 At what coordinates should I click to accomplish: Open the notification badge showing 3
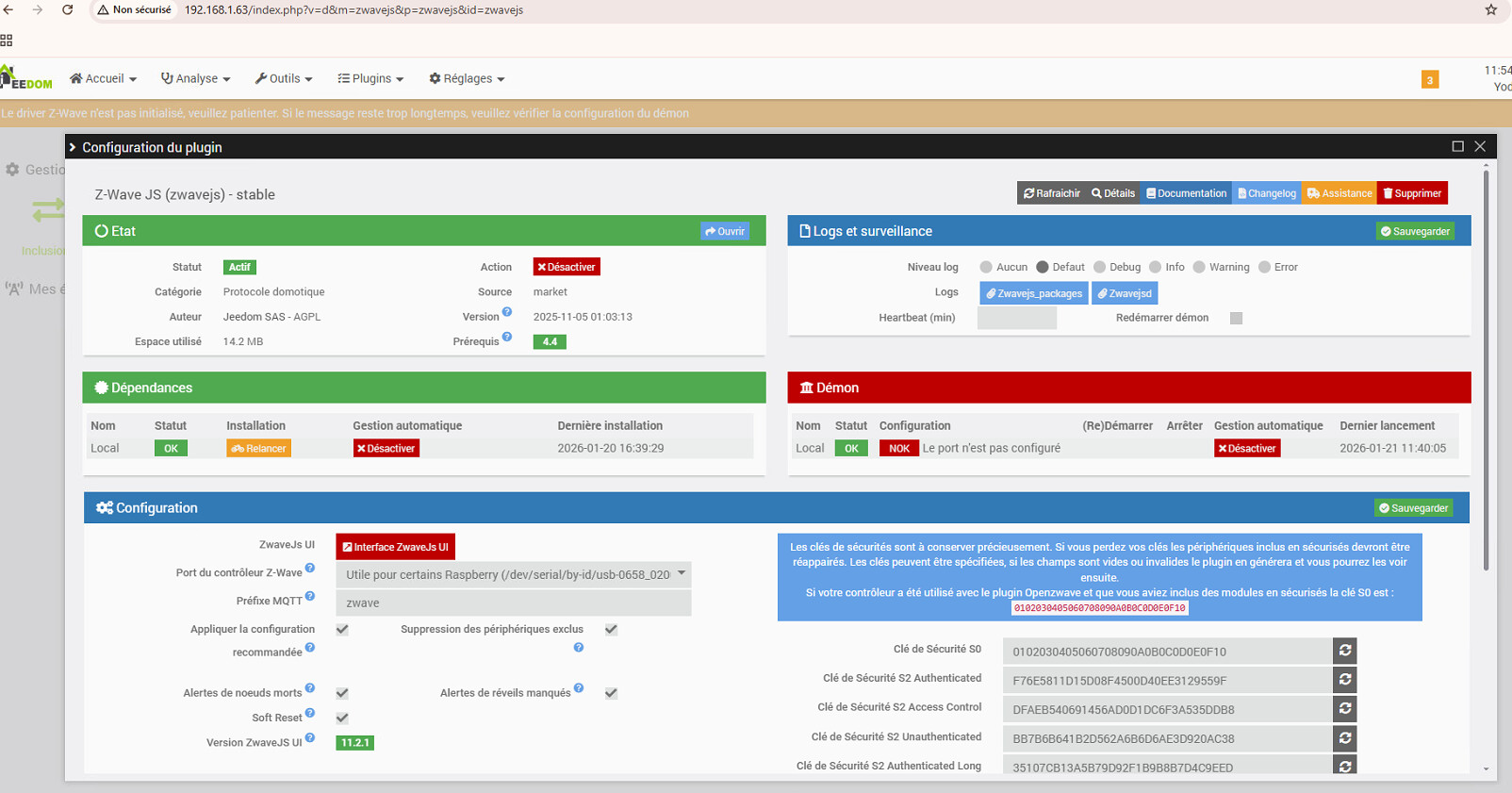pyautogui.click(x=1430, y=80)
